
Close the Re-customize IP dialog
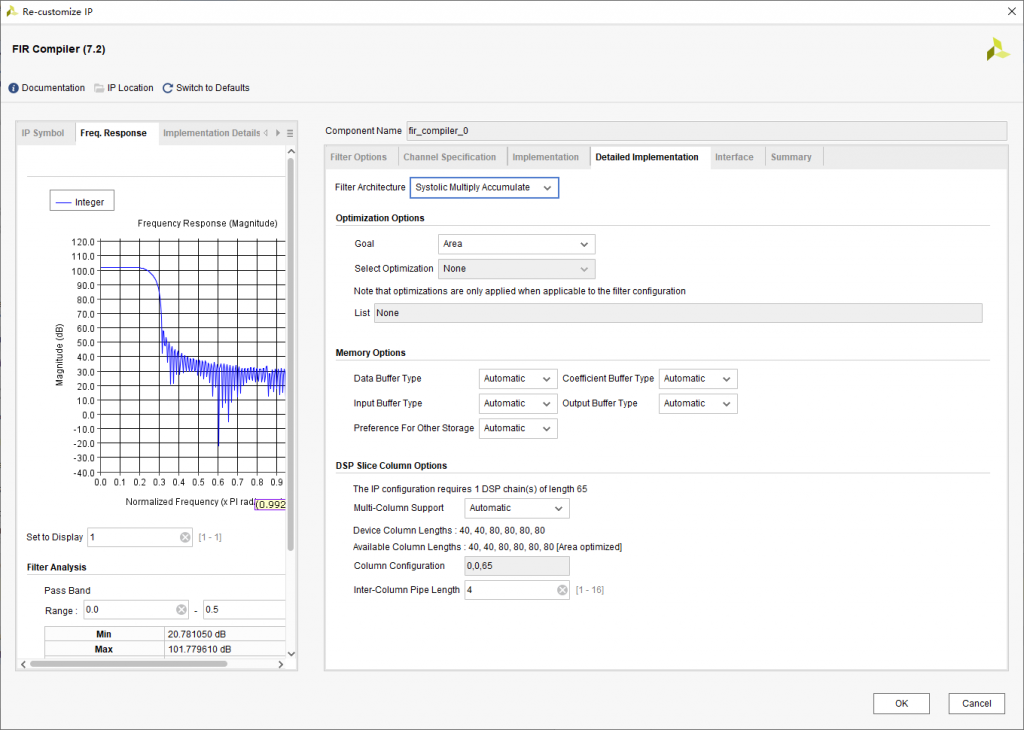pos(1012,12)
